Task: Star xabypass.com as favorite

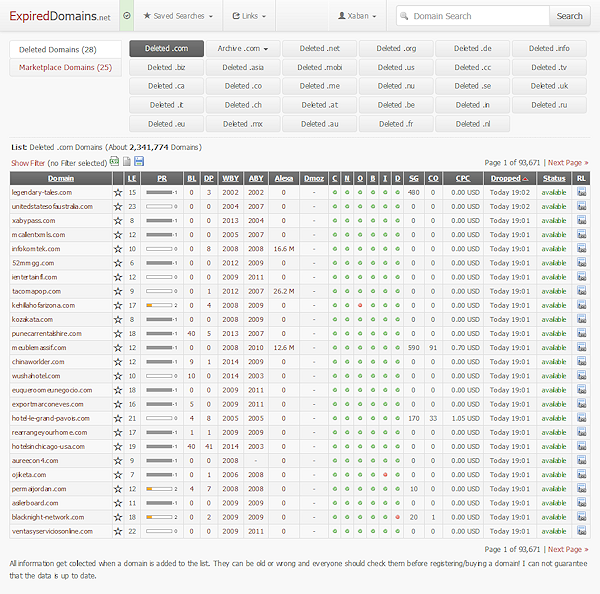Action: click(x=118, y=221)
